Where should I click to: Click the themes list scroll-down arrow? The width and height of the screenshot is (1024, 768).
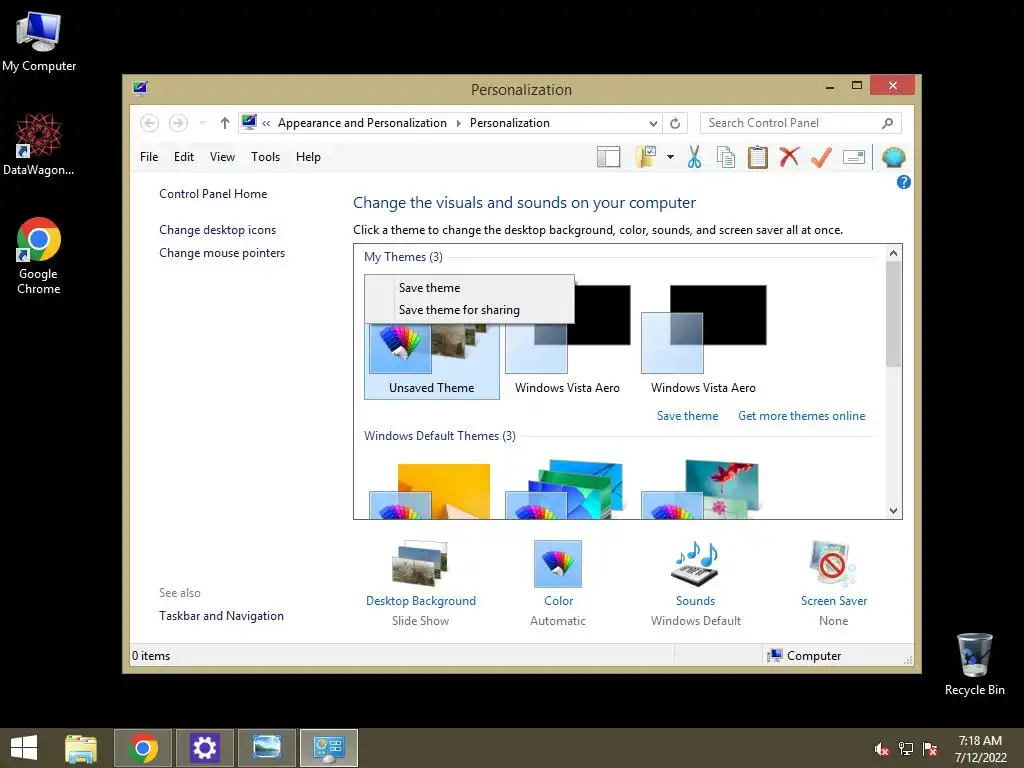point(893,511)
